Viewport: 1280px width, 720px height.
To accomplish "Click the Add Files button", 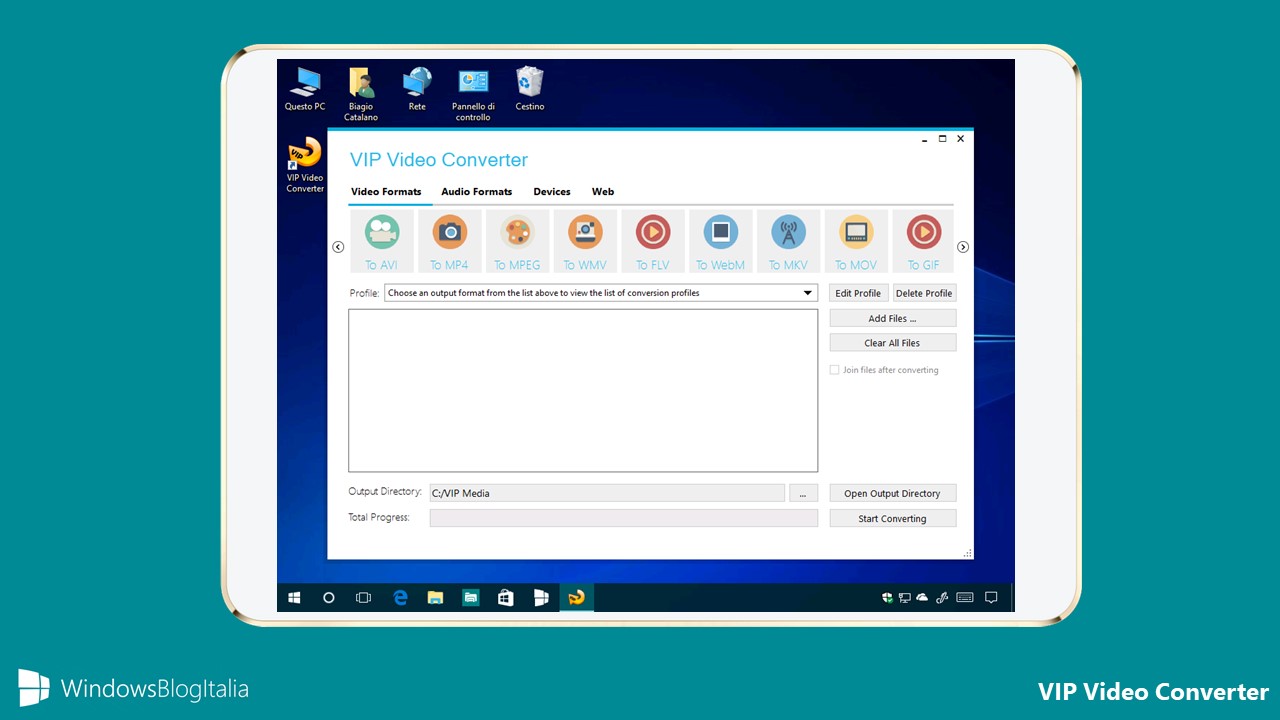I will [x=893, y=318].
